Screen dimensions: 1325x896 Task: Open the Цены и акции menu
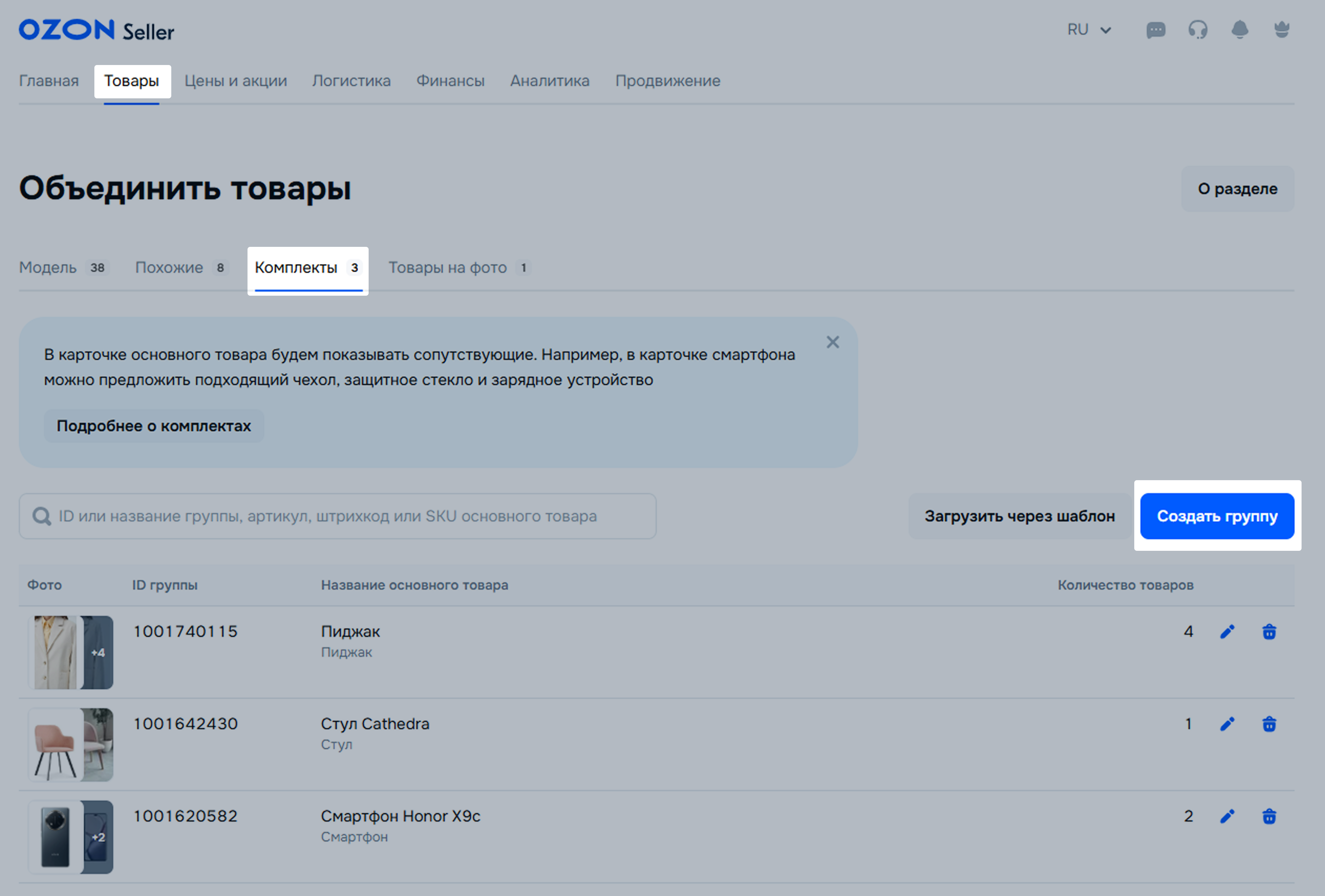coord(236,81)
